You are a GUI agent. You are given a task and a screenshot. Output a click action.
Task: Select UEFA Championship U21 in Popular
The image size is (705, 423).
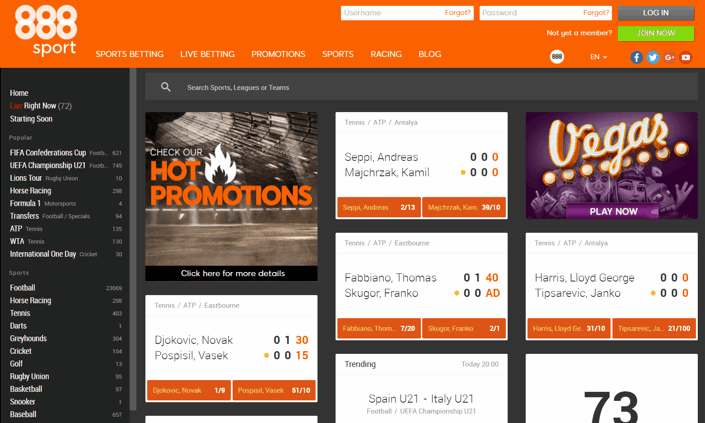pyautogui.click(x=66, y=165)
